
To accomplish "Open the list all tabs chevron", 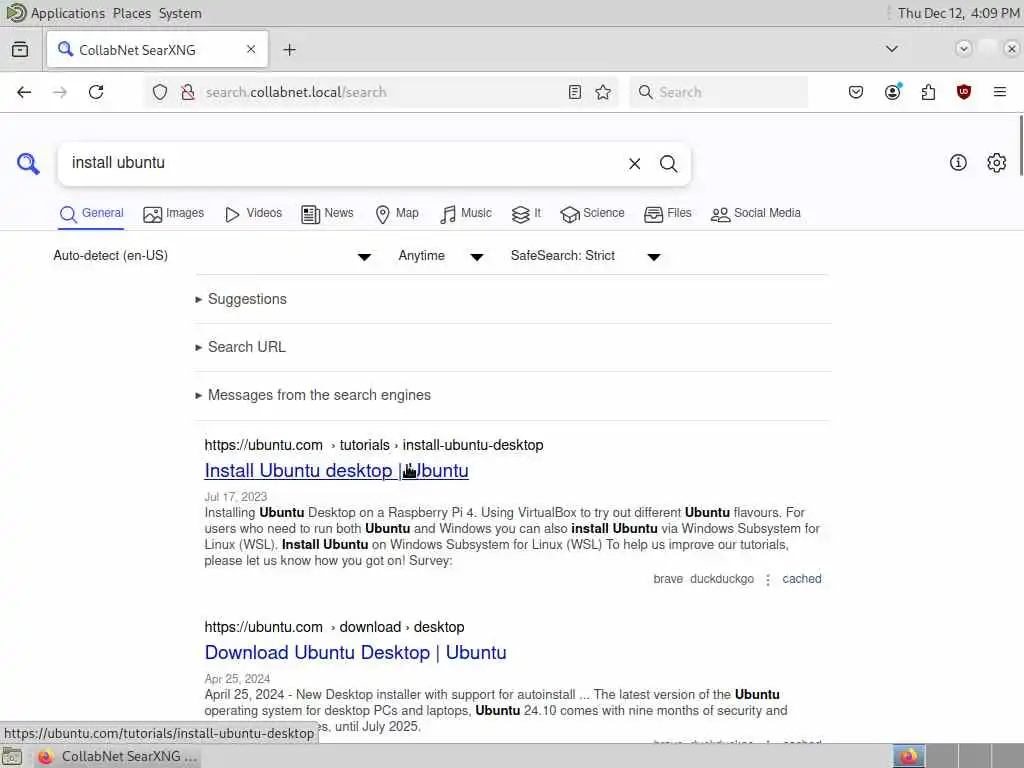I will [x=891, y=49].
